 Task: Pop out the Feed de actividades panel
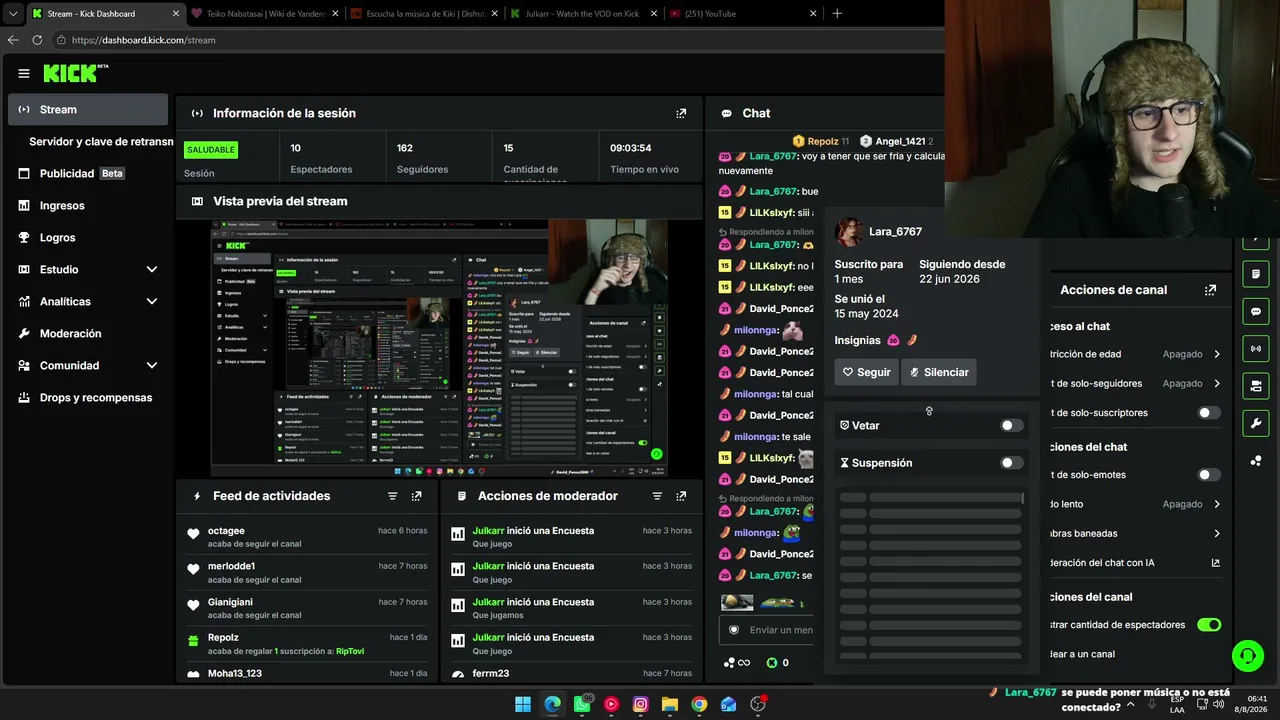(416, 496)
